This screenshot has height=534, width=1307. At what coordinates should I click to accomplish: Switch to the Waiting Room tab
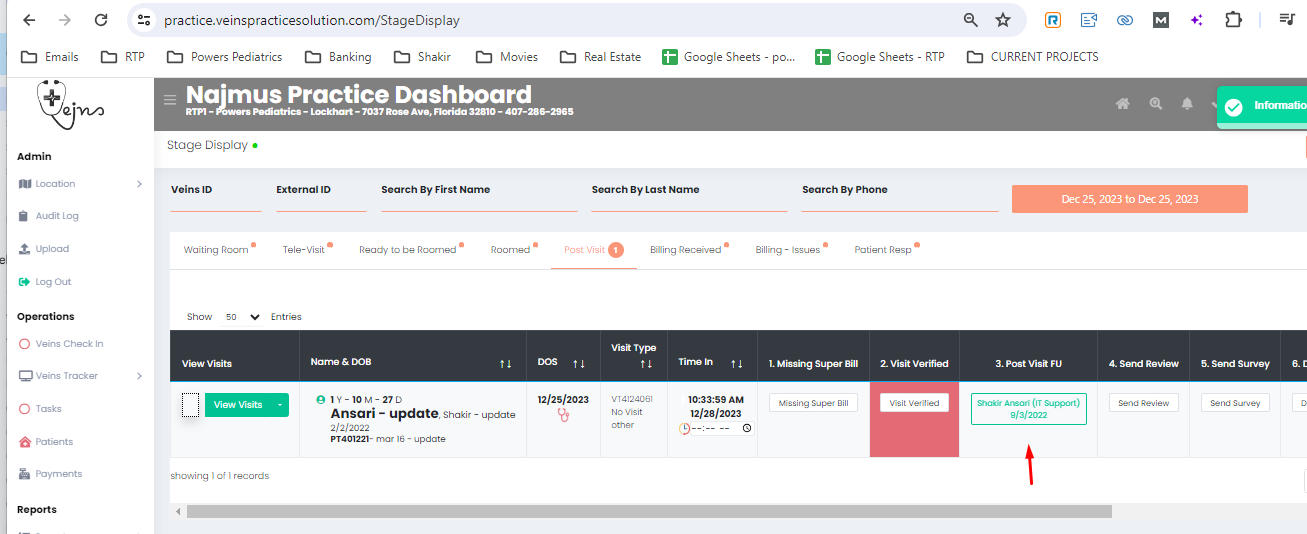(x=216, y=250)
